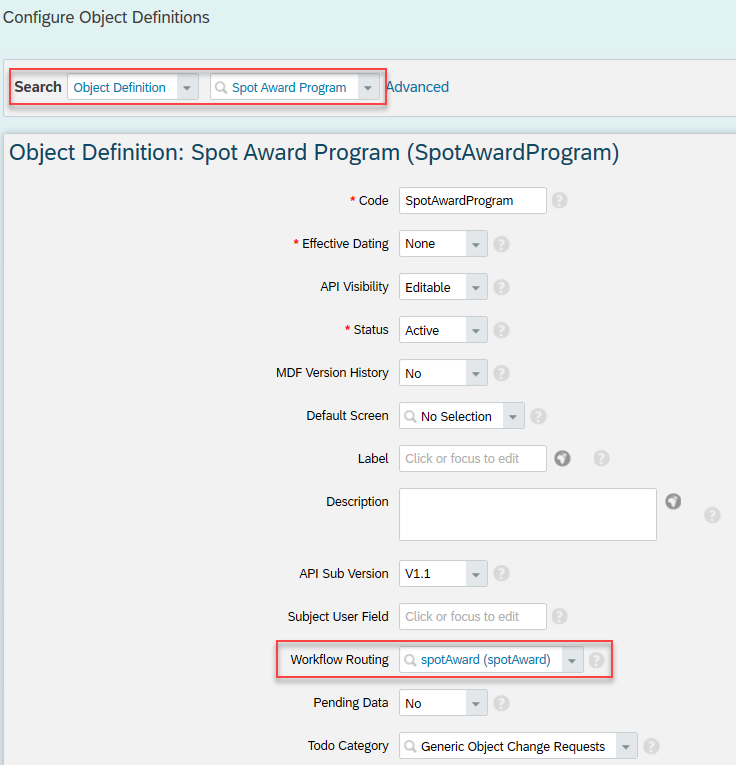
Task: Open help icon for Default Screen
Action: point(538,416)
